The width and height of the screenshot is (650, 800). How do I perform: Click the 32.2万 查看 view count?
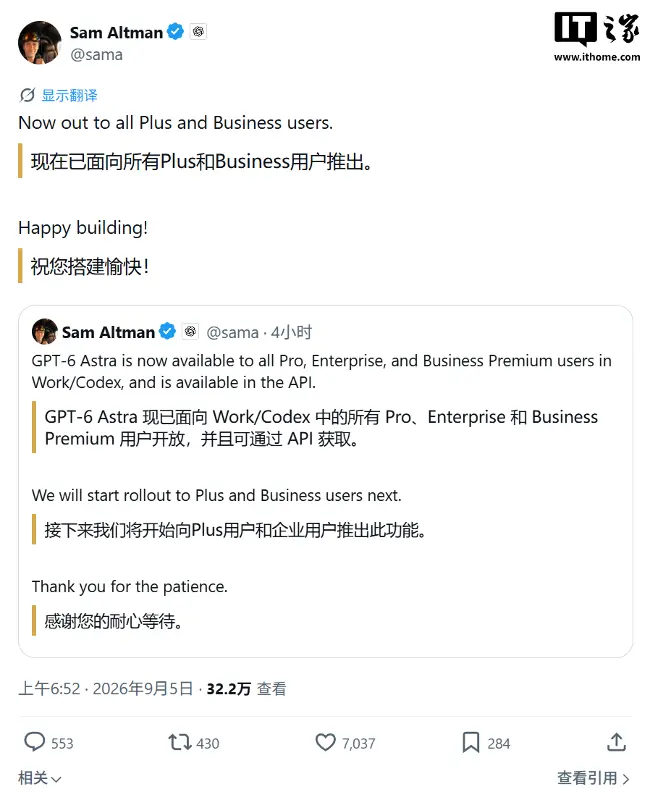(x=246, y=689)
